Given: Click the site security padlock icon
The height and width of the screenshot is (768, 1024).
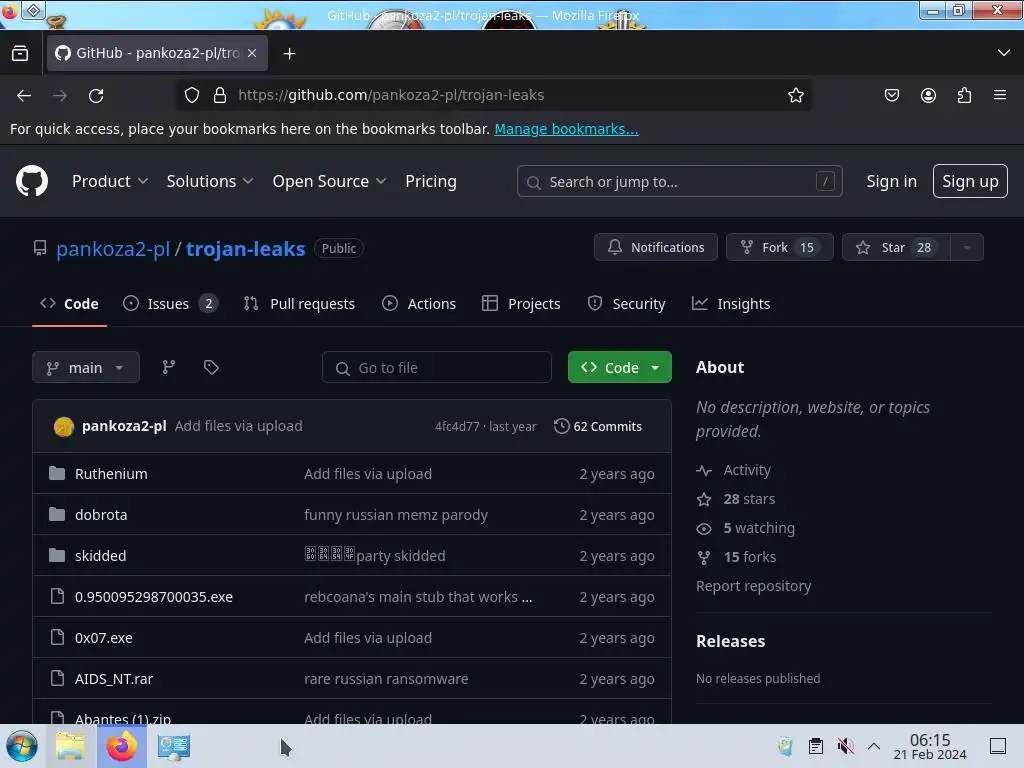Looking at the screenshot, I should tap(220, 95).
